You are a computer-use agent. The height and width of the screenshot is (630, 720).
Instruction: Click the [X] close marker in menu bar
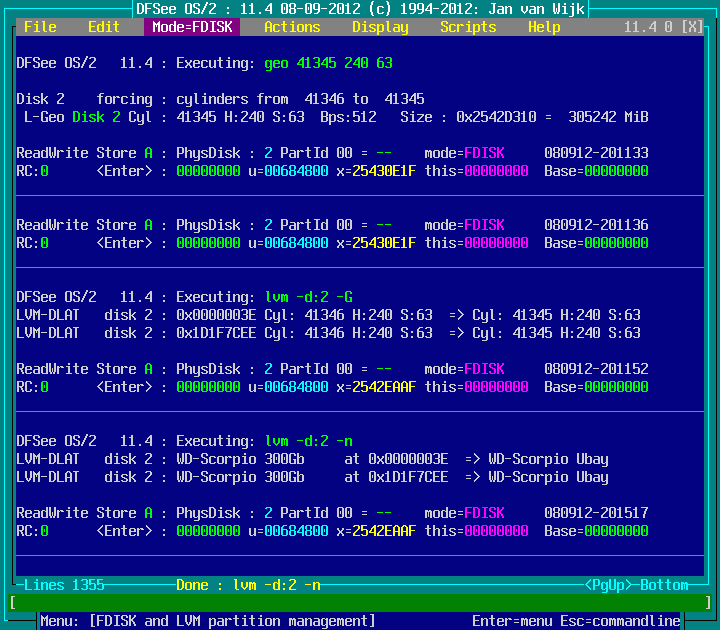click(692, 27)
